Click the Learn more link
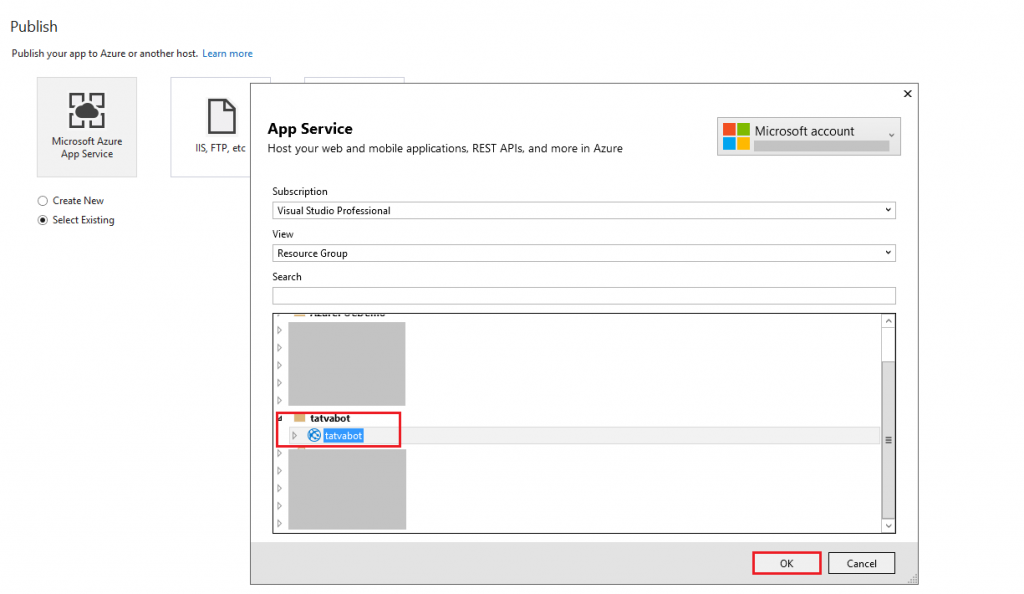The width and height of the screenshot is (1024, 594). click(228, 53)
